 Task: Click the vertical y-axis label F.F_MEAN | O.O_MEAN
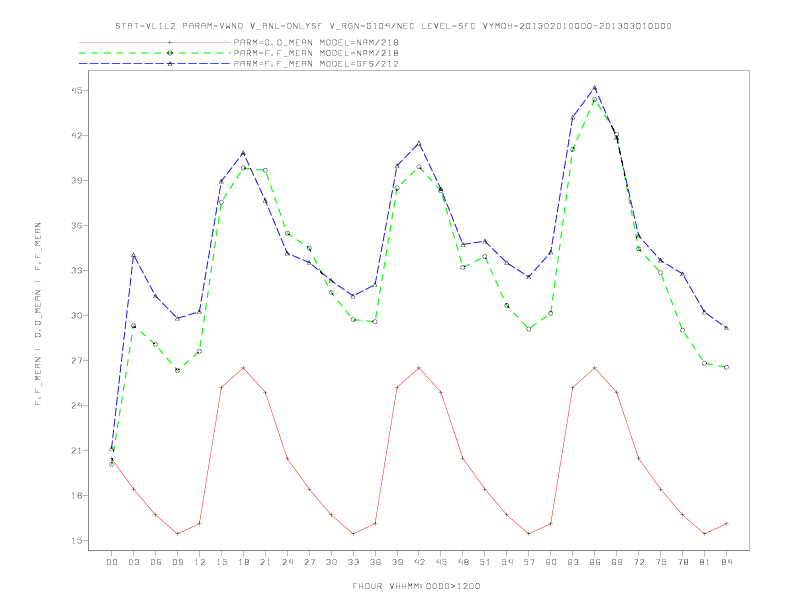coord(38,314)
